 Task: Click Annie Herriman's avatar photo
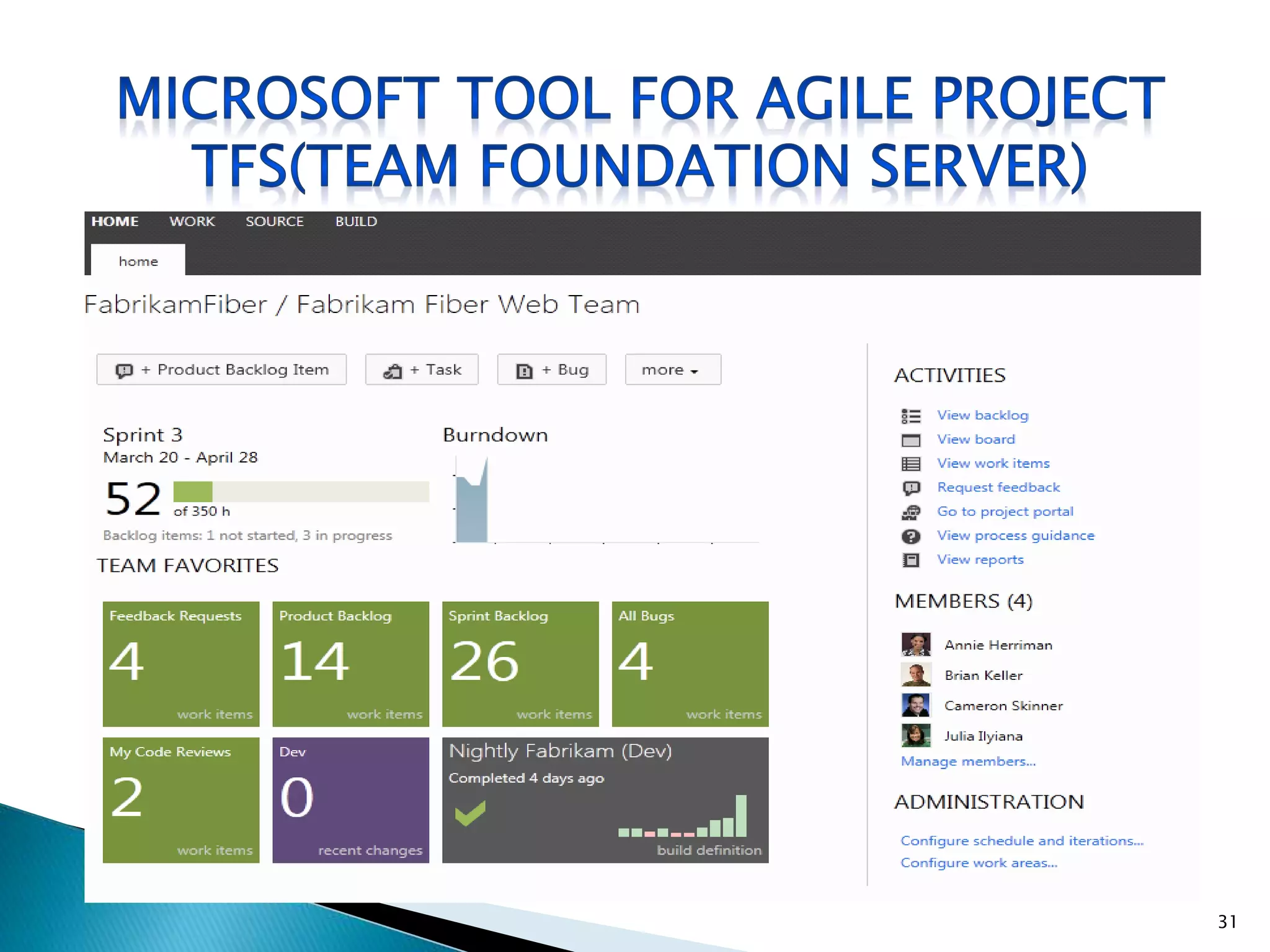tap(915, 645)
